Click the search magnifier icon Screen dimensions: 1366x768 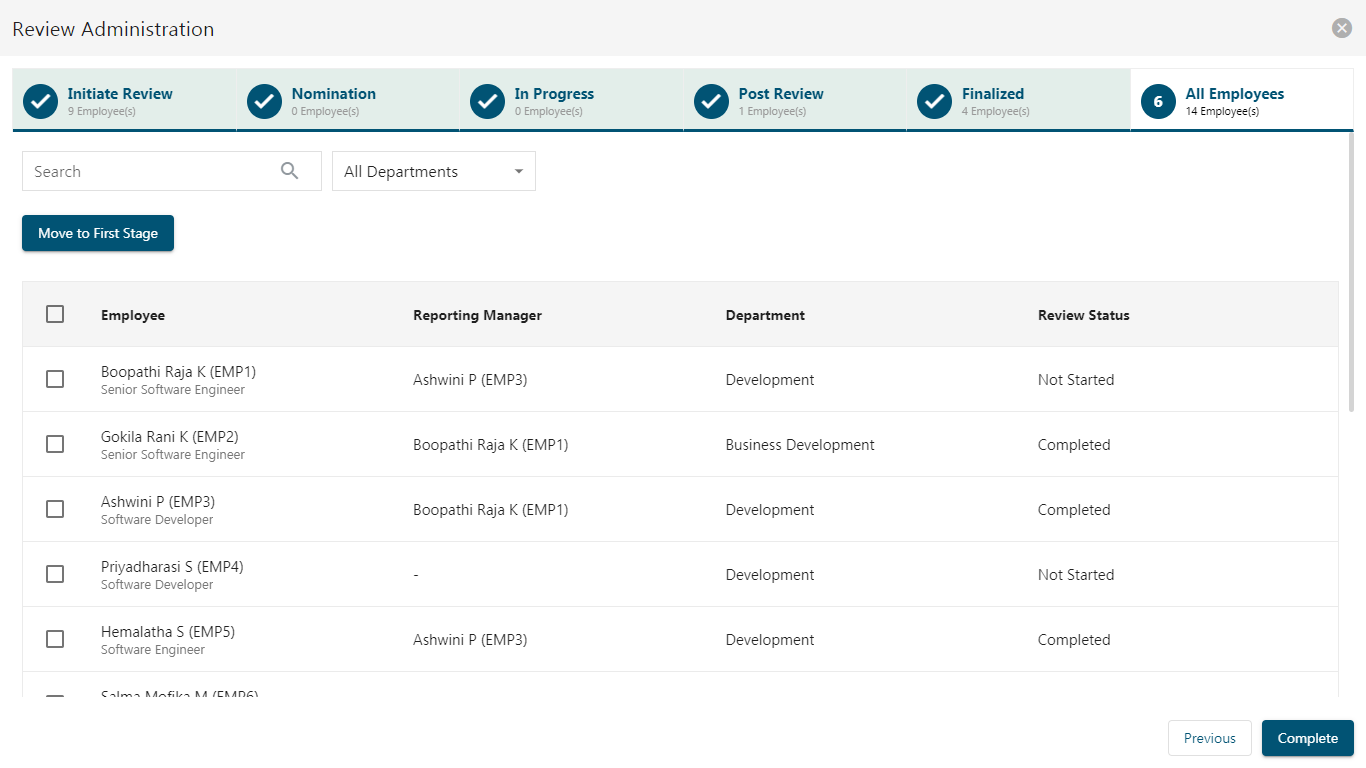(x=290, y=171)
